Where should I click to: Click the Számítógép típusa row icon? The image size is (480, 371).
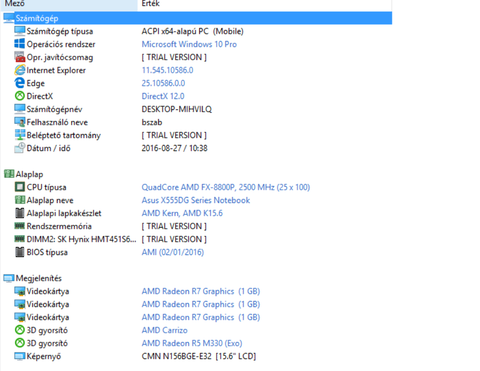point(20,31)
